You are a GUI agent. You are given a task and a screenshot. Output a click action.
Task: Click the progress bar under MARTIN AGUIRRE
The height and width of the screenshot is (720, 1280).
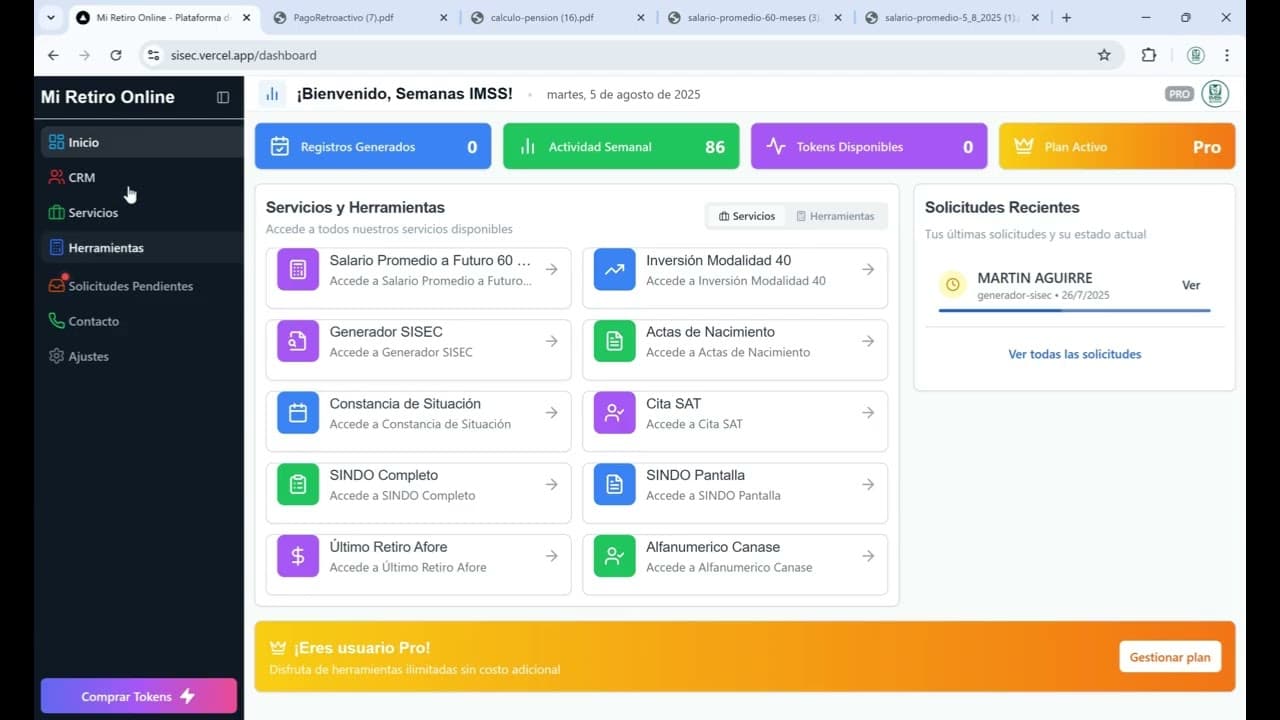coord(1074,312)
